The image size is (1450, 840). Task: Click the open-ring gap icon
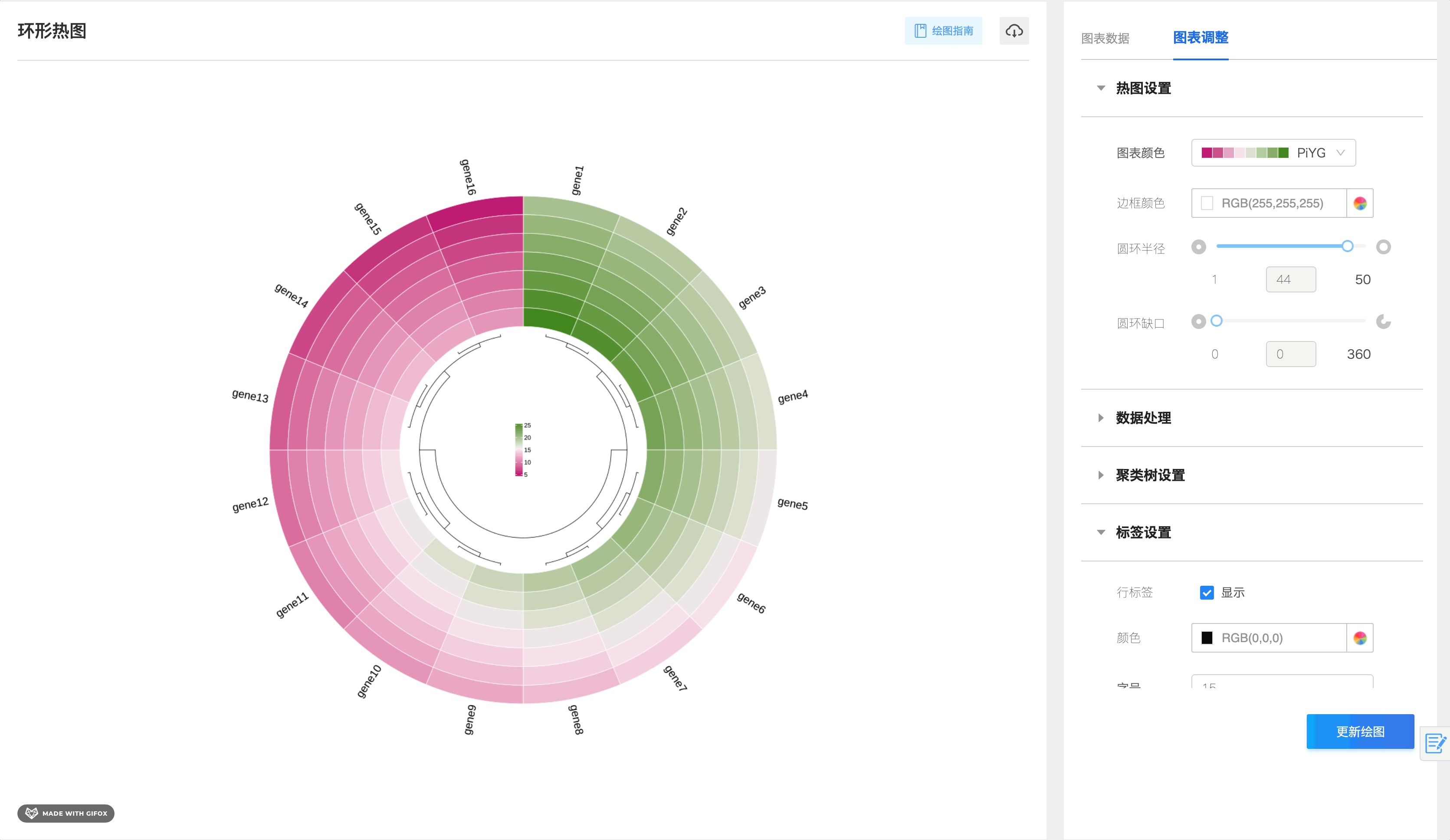pos(1383,321)
